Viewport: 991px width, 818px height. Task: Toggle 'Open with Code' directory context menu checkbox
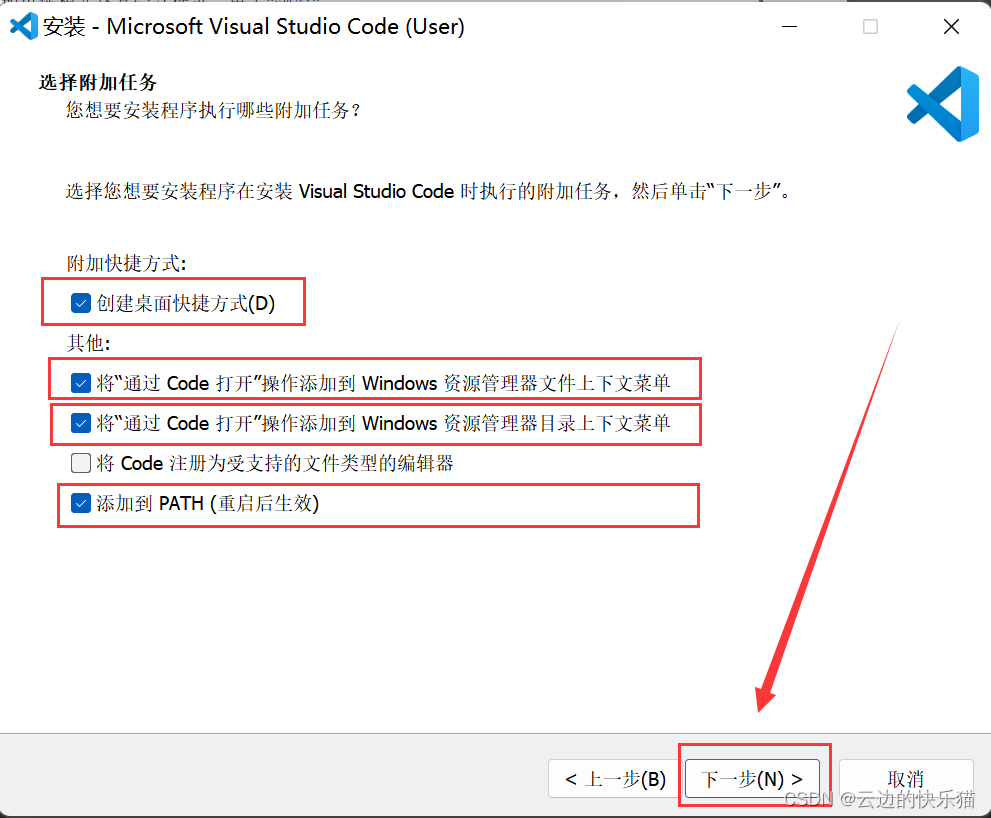pos(80,422)
